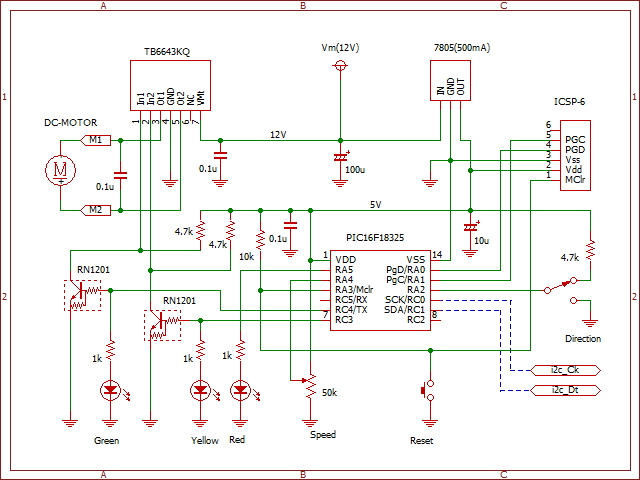The height and width of the screenshot is (480, 640).
Task: Click the i2c_Dt net label tag
Action: pyautogui.click(x=565, y=390)
